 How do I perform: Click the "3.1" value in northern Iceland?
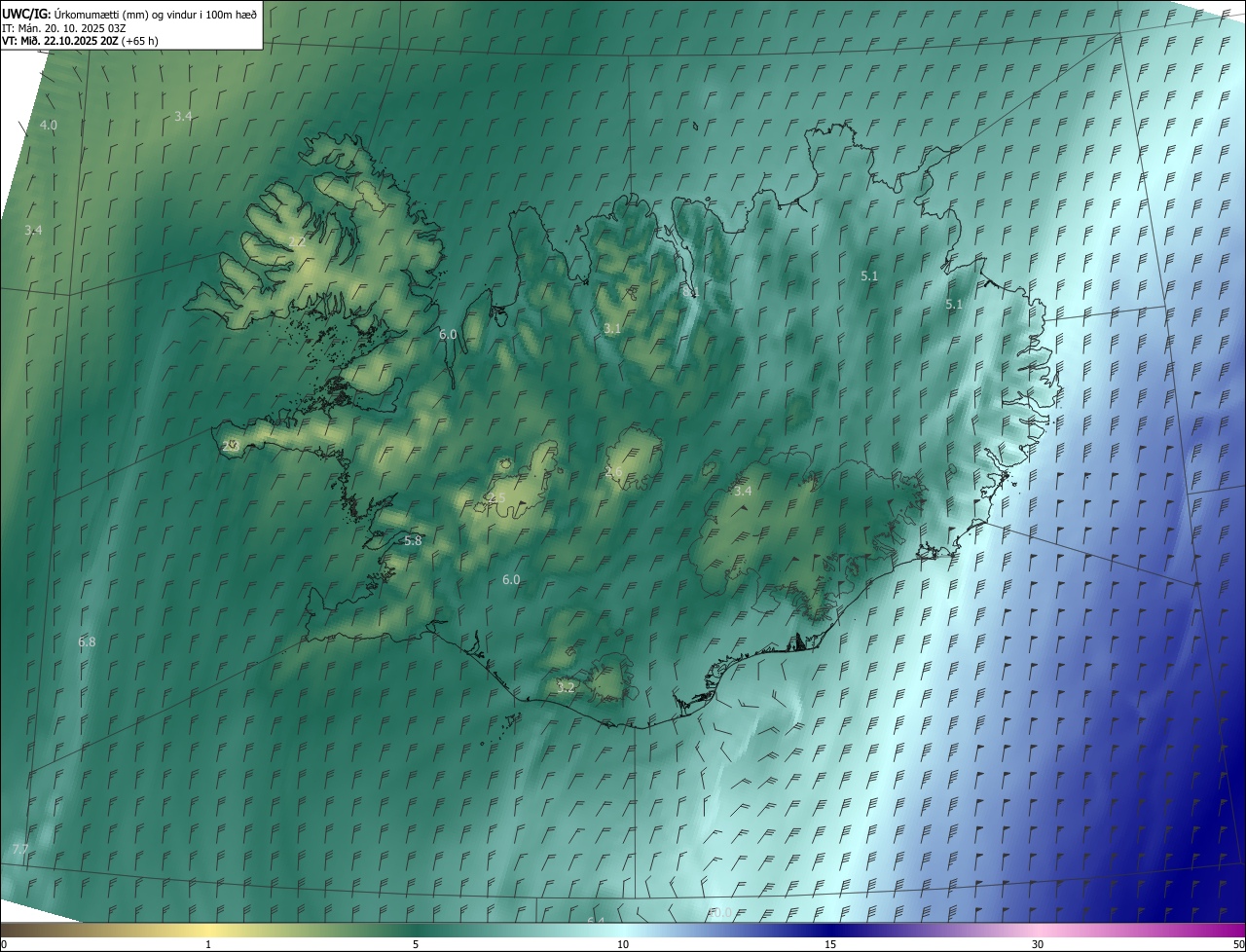[611, 329]
